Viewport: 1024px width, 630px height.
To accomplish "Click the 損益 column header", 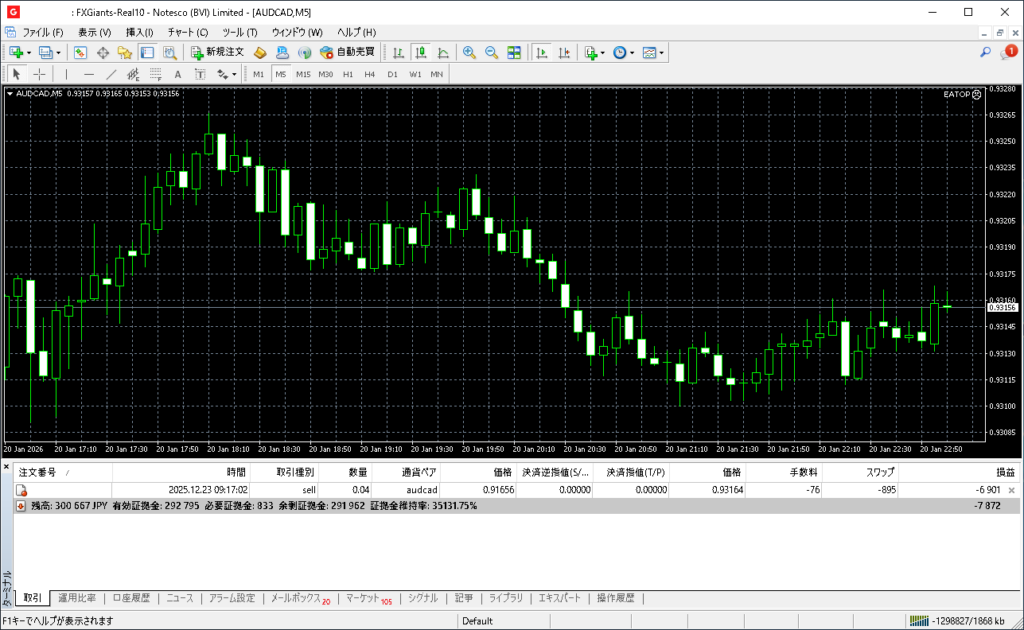I will tap(1004, 472).
